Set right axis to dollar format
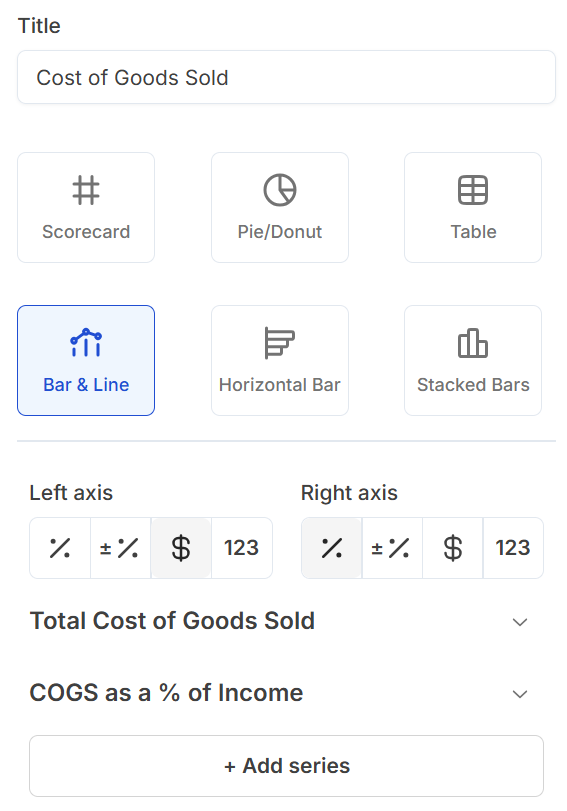The image size is (567, 811). tap(453, 548)
